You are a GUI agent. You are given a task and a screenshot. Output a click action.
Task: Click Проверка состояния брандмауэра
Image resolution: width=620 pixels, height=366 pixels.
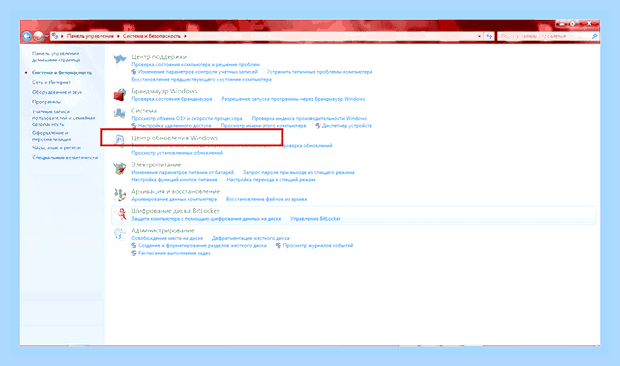click(x=172, y=99)
